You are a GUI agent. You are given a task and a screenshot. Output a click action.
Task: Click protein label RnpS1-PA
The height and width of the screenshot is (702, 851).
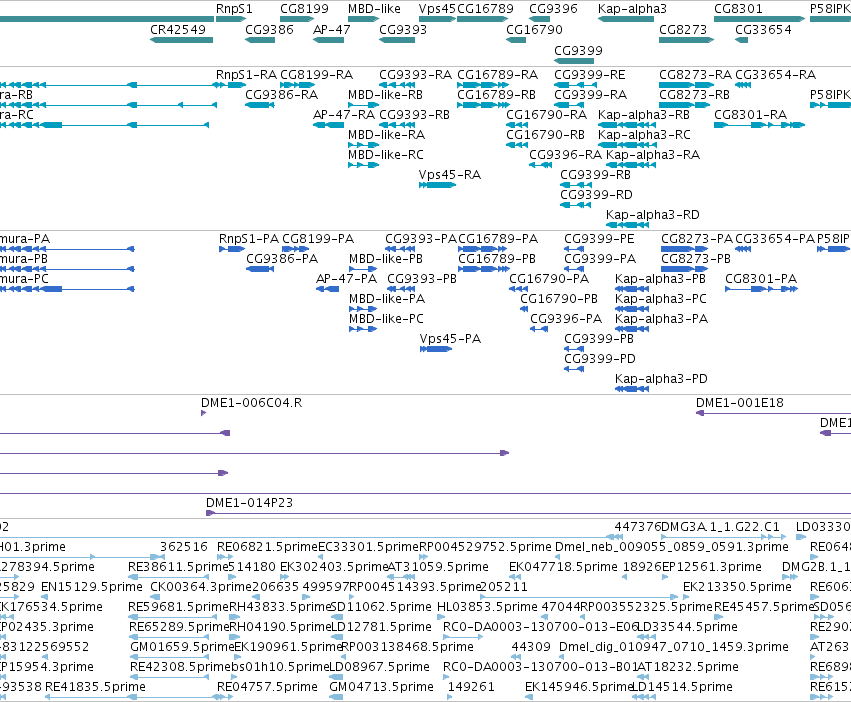tap(249, 239)
